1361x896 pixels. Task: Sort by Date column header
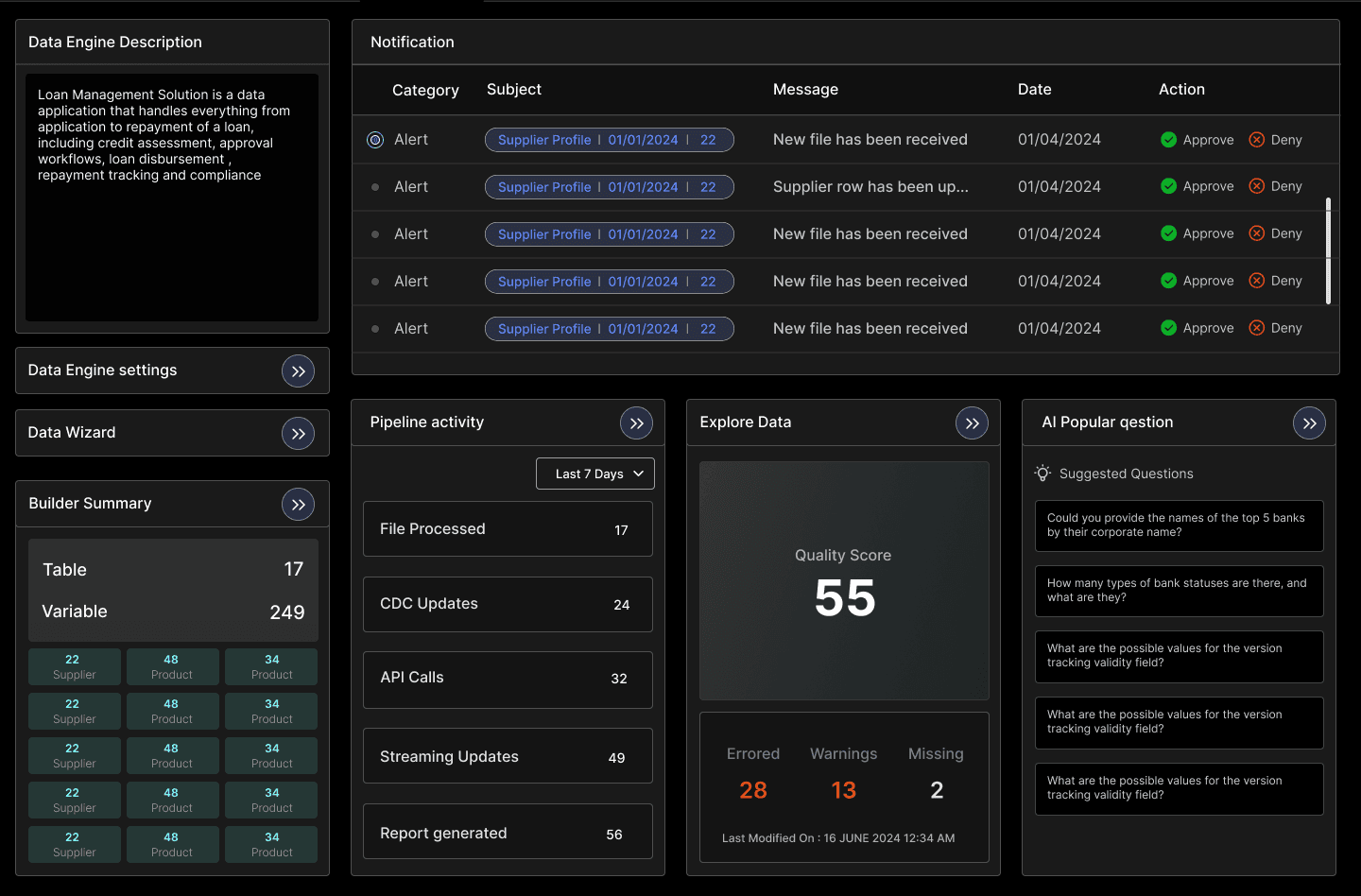pyautogui.click(x=1034, y=90)
